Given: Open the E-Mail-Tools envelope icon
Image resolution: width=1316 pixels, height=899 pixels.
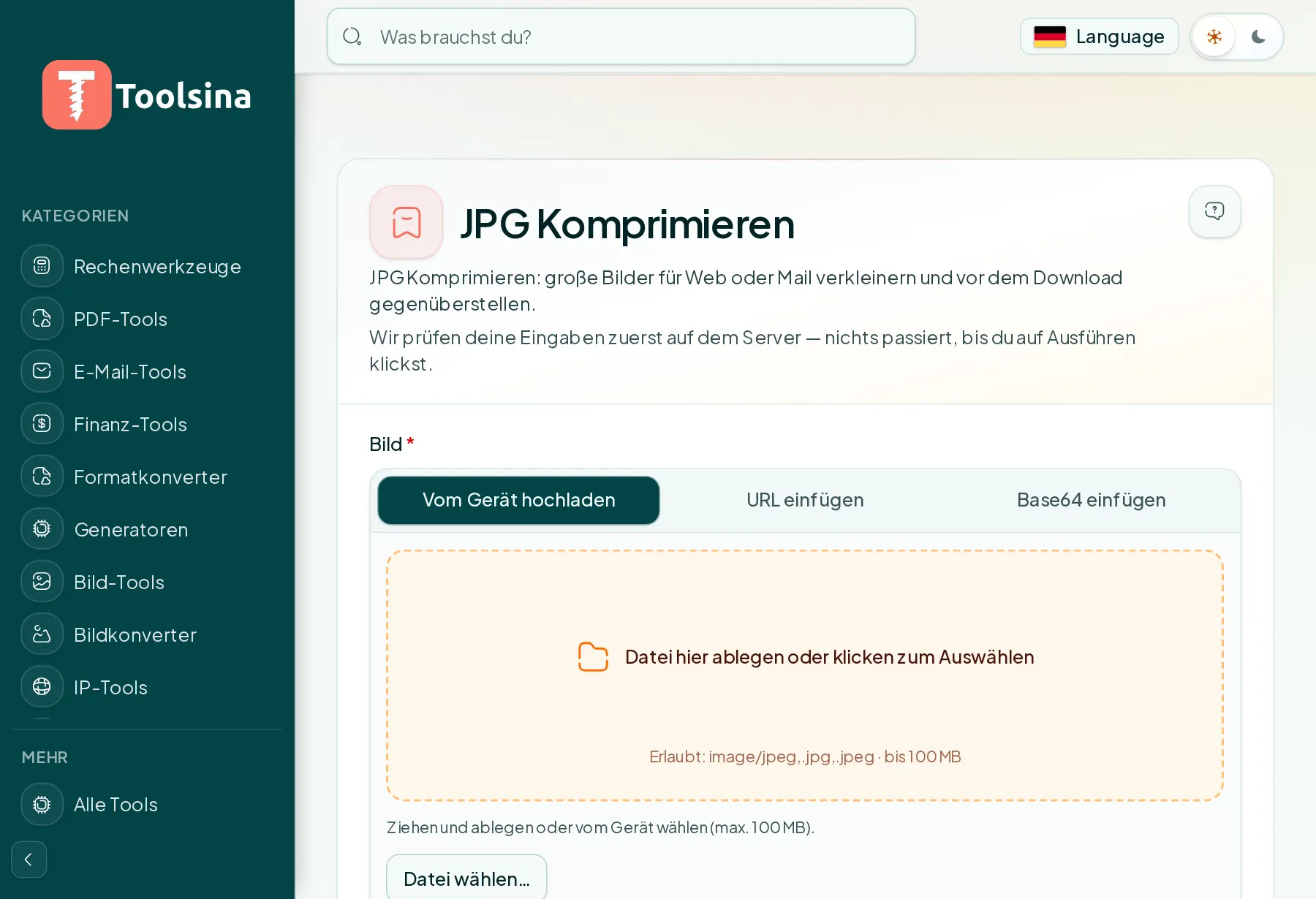Looking at the screenshot, I should tap(42, 371).
